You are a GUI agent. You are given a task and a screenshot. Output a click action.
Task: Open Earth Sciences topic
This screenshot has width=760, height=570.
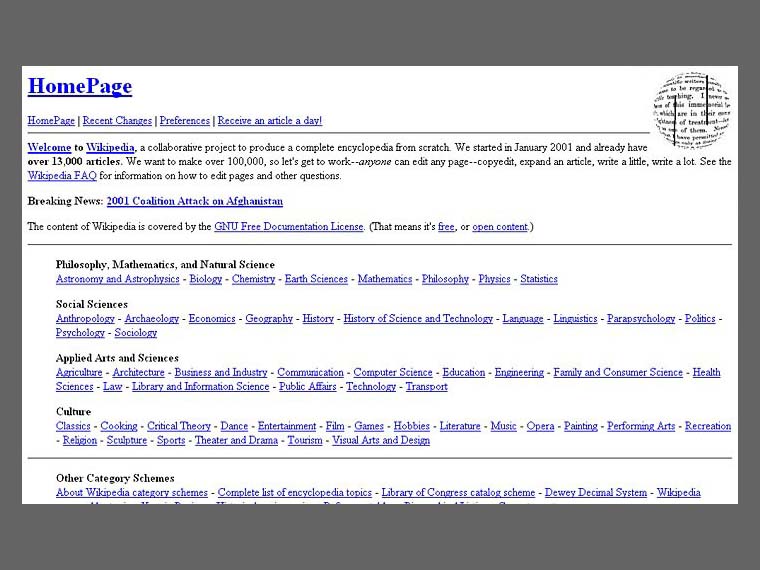317,279
